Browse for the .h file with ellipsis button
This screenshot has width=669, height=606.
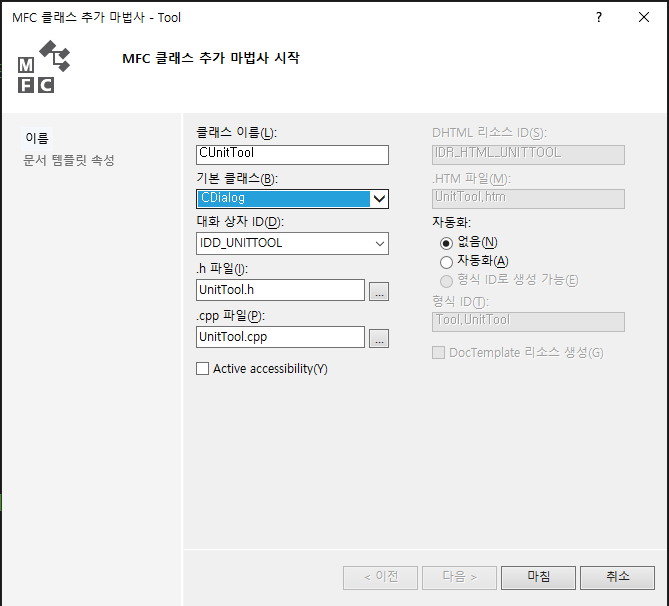[x=379, y=291]
